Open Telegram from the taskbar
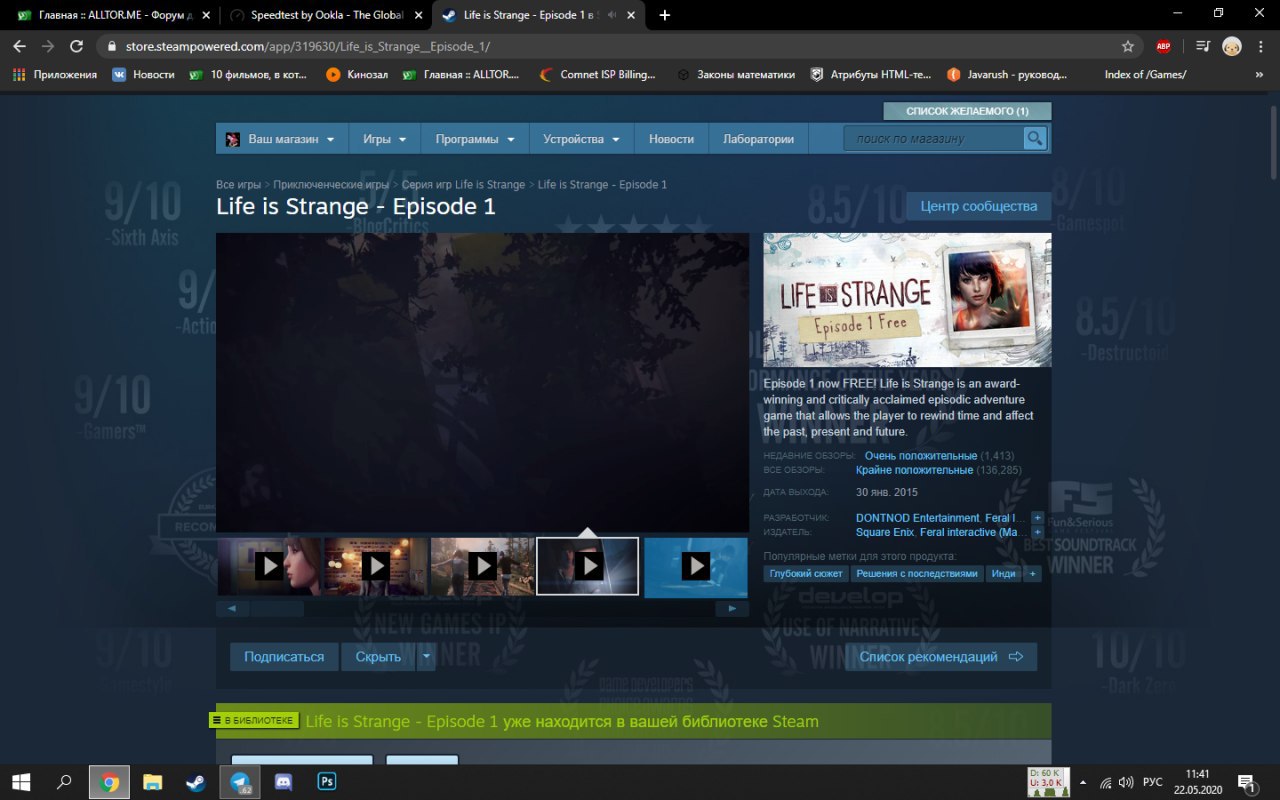This screenshot has width=1280, height=800. coord(240,782)
